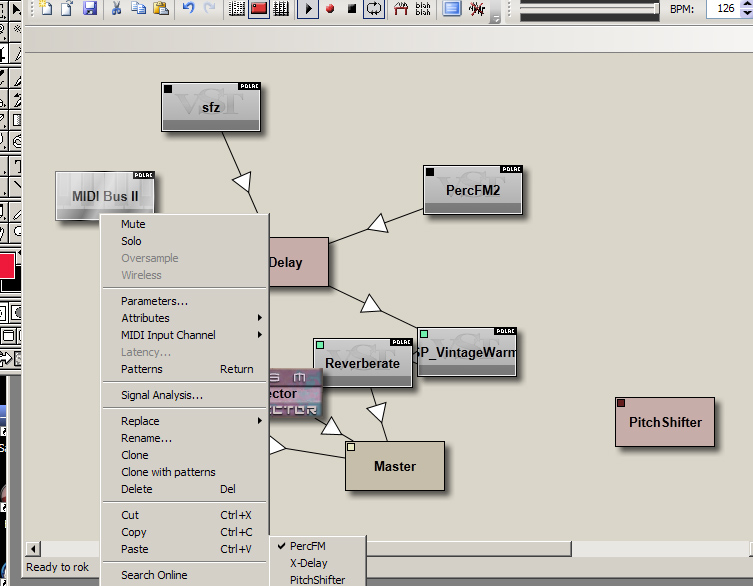Open the Machine view red toolbar icon

coord(259,9)
